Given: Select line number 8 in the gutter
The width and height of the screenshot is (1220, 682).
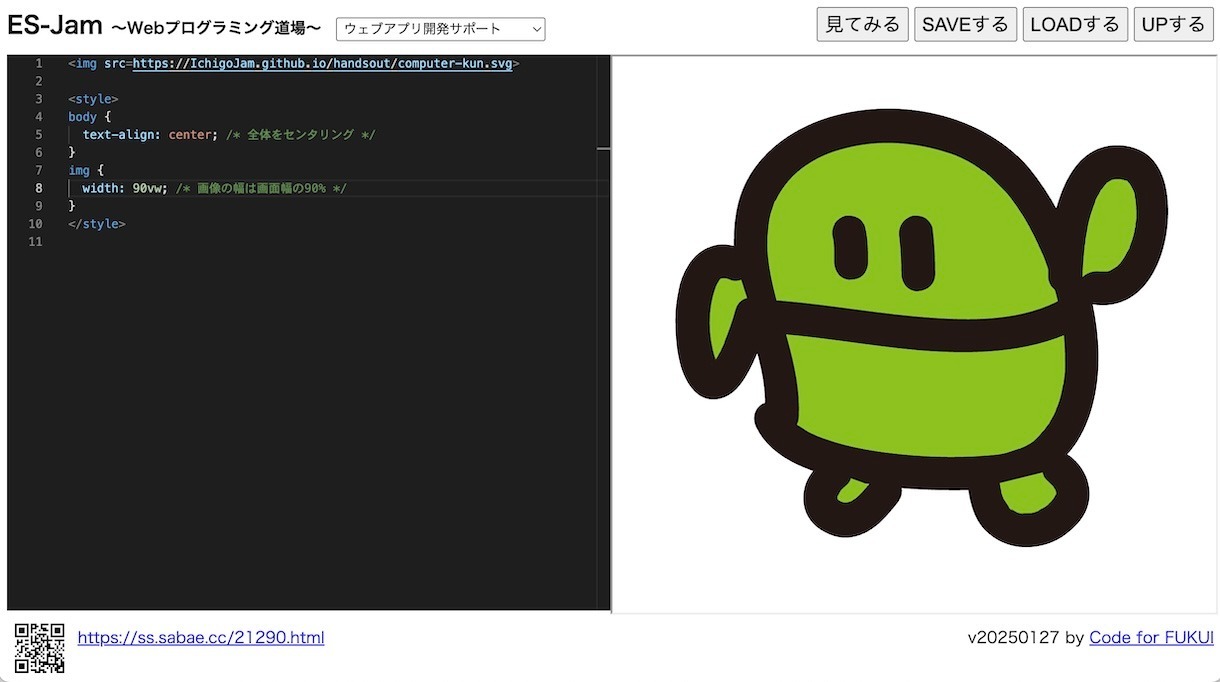Looking at the screenshot, I should click(x=39, y=188).
